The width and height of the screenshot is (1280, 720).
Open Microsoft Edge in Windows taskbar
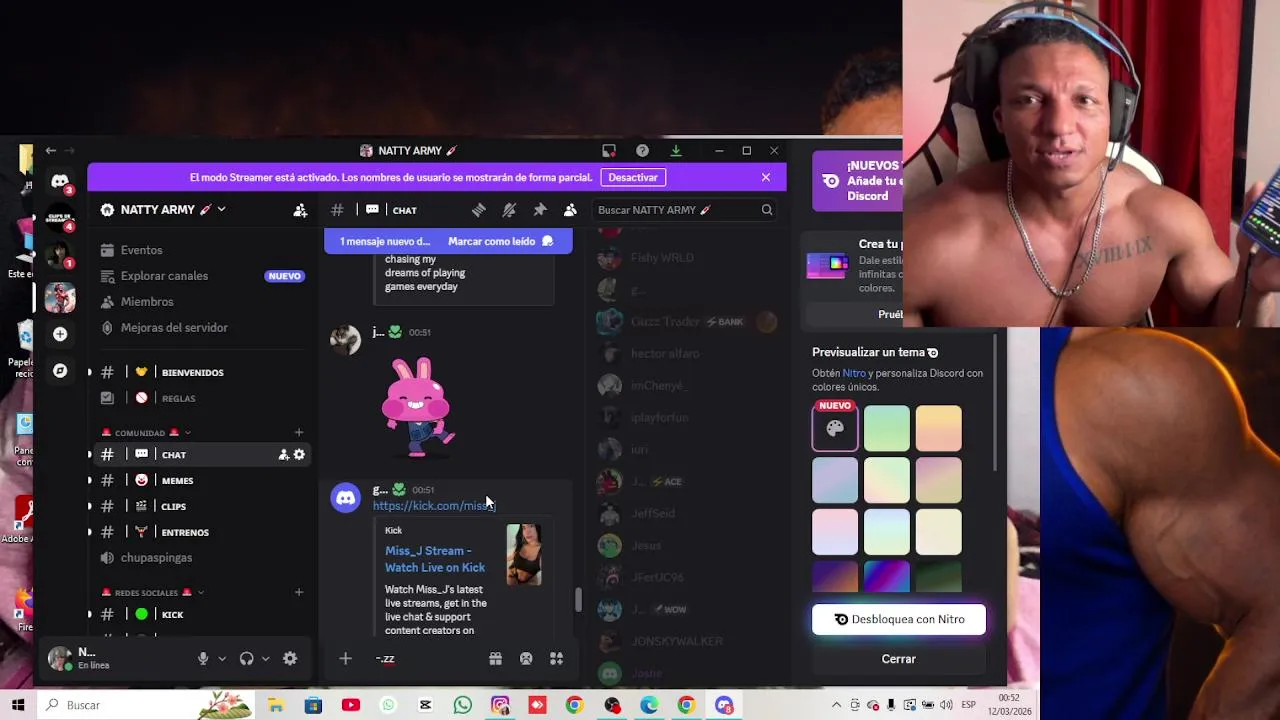pos(649,705)
